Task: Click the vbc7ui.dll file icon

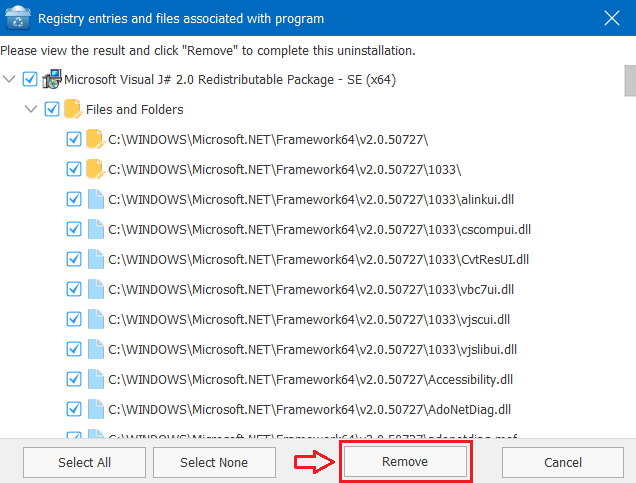Action: pos(96,289)
